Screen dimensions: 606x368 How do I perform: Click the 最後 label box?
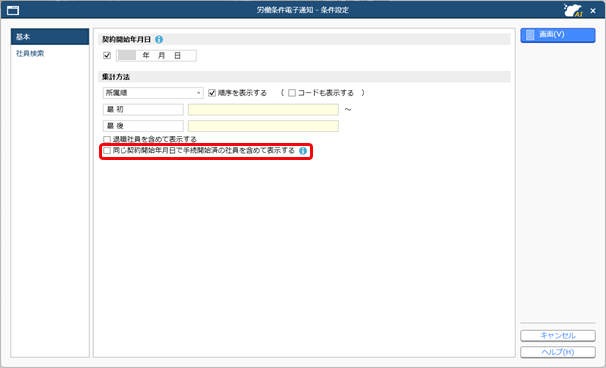point(143,126)
